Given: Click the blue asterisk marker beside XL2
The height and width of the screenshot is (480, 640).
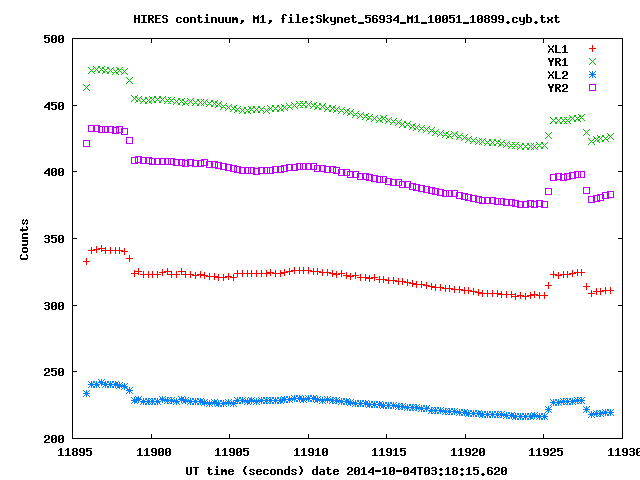Looking at the screenshot, I should [592, 75].
